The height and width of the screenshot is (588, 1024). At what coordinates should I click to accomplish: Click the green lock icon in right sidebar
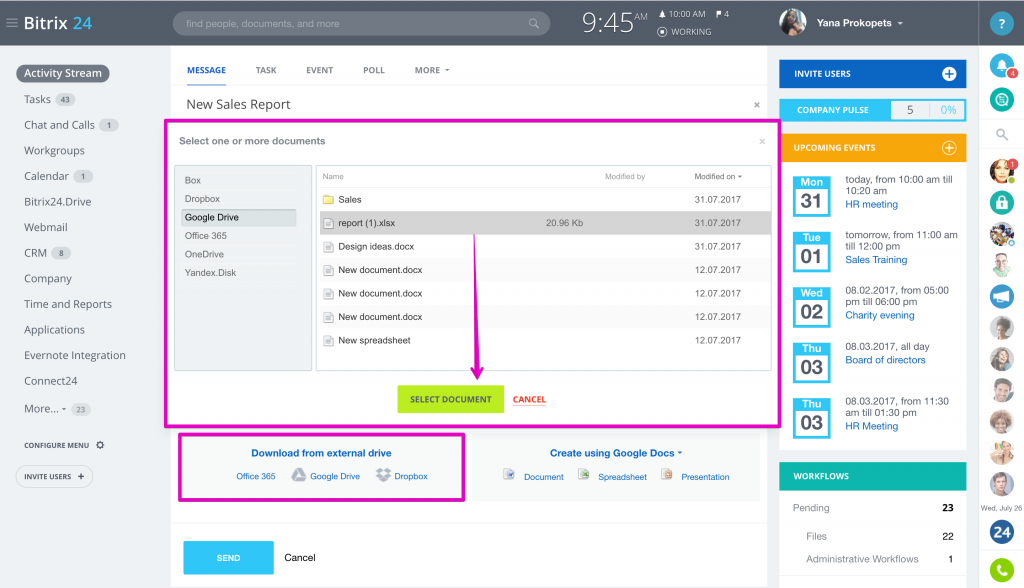[1002, 203]
